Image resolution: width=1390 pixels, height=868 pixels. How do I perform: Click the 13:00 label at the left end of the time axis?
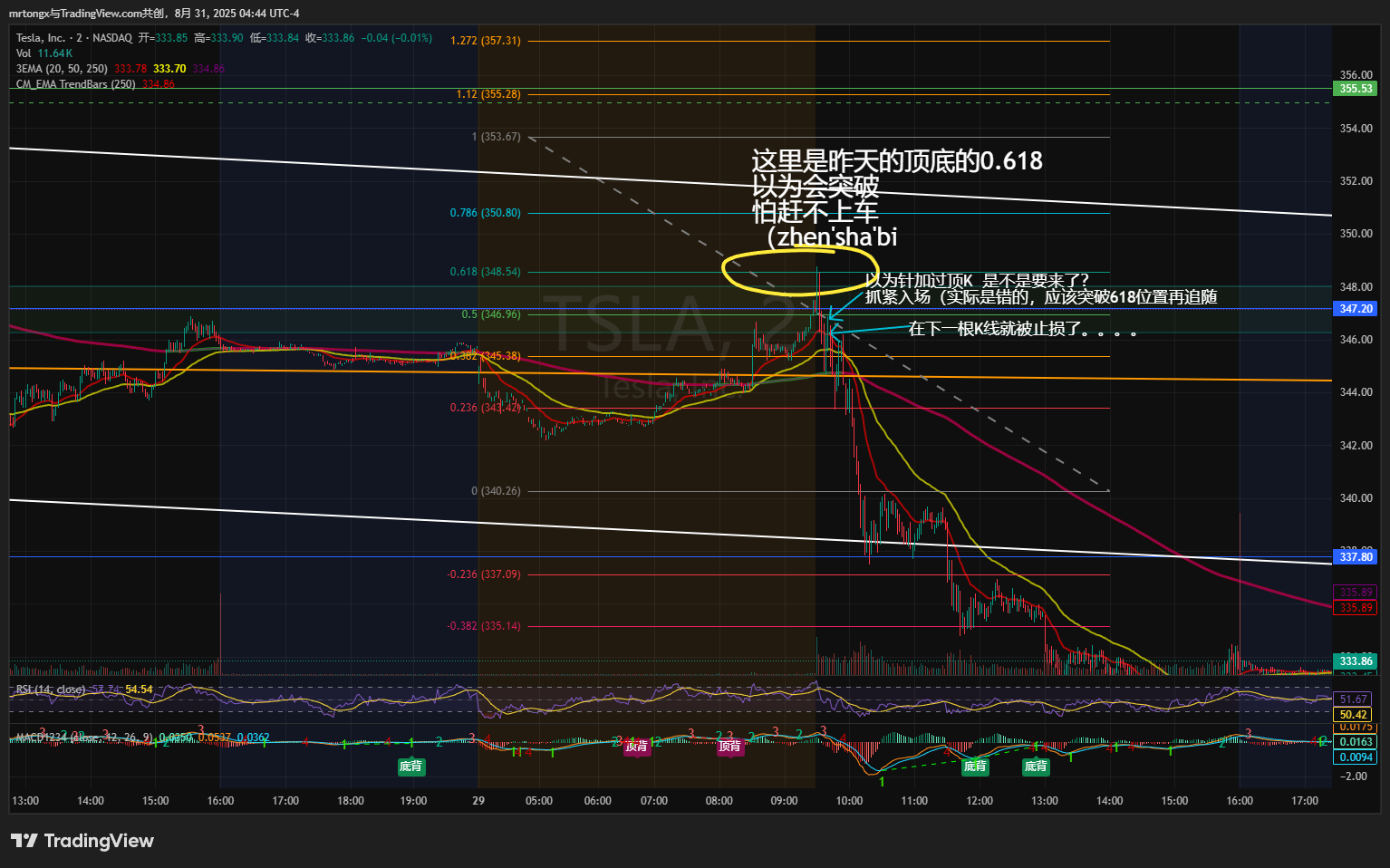(x=25, y=801)
